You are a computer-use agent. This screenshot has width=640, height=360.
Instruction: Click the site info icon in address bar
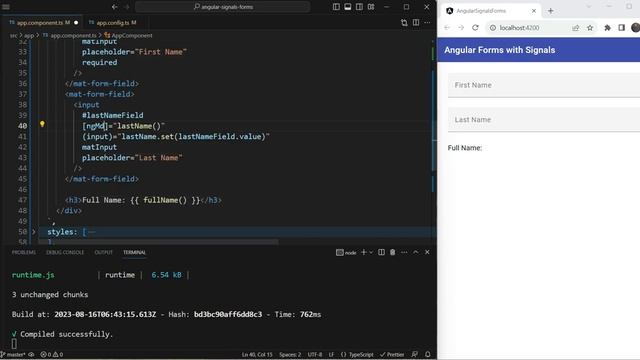pyautogui.click(x=493, y=28)
